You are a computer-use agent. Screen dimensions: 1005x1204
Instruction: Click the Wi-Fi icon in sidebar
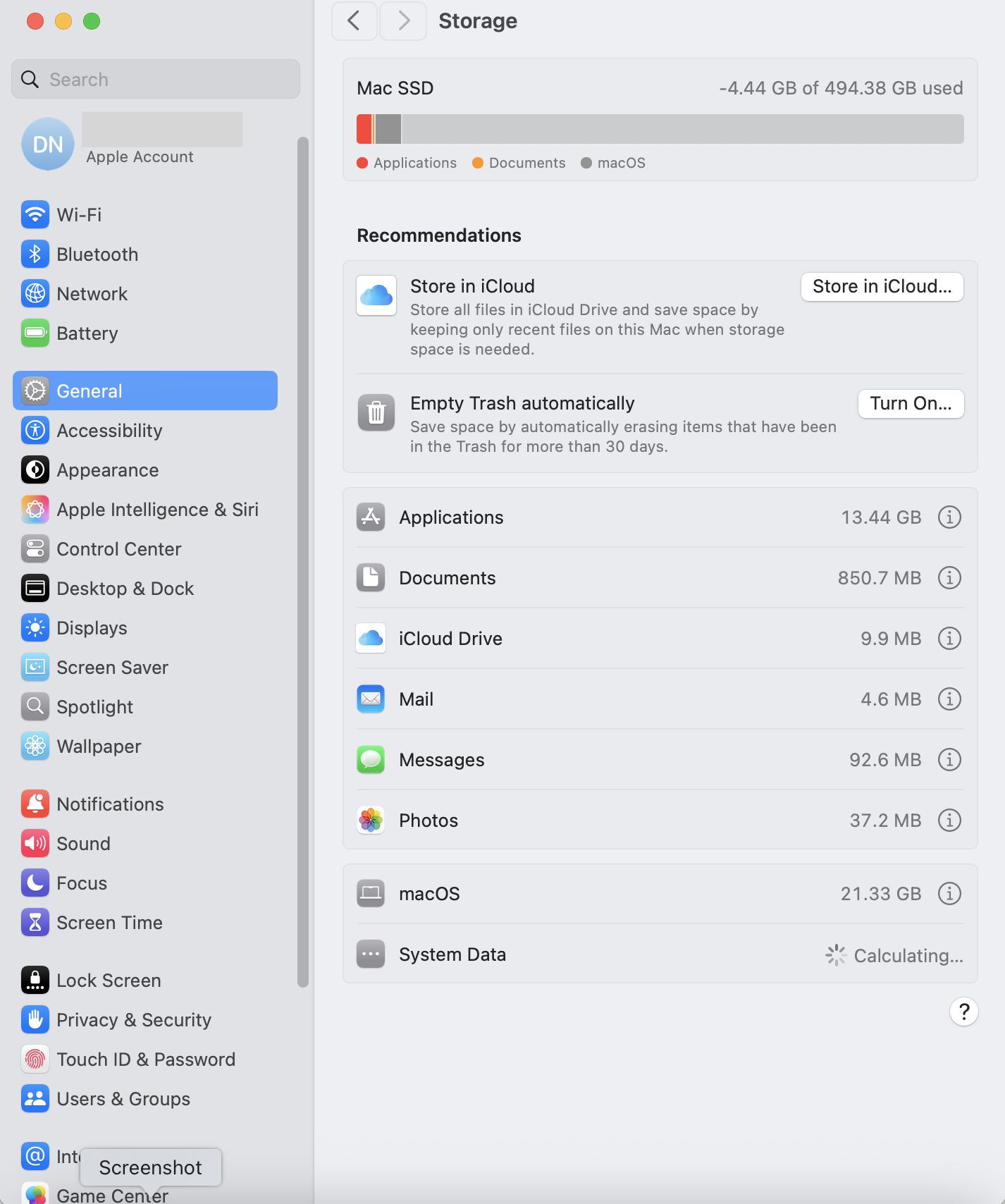click(35, 214)
